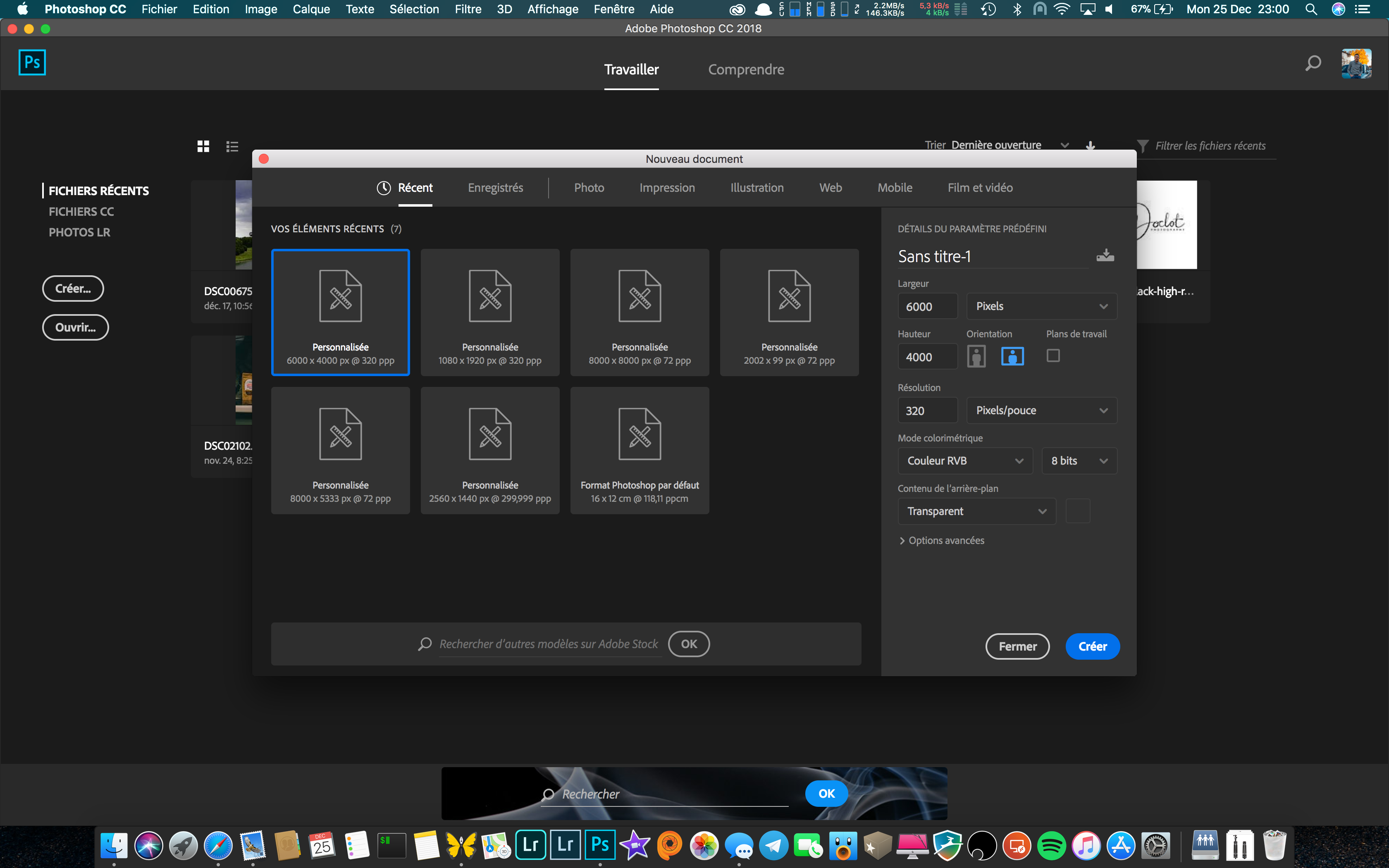Select Format Photoshop par défaut preset

[640, 451]
